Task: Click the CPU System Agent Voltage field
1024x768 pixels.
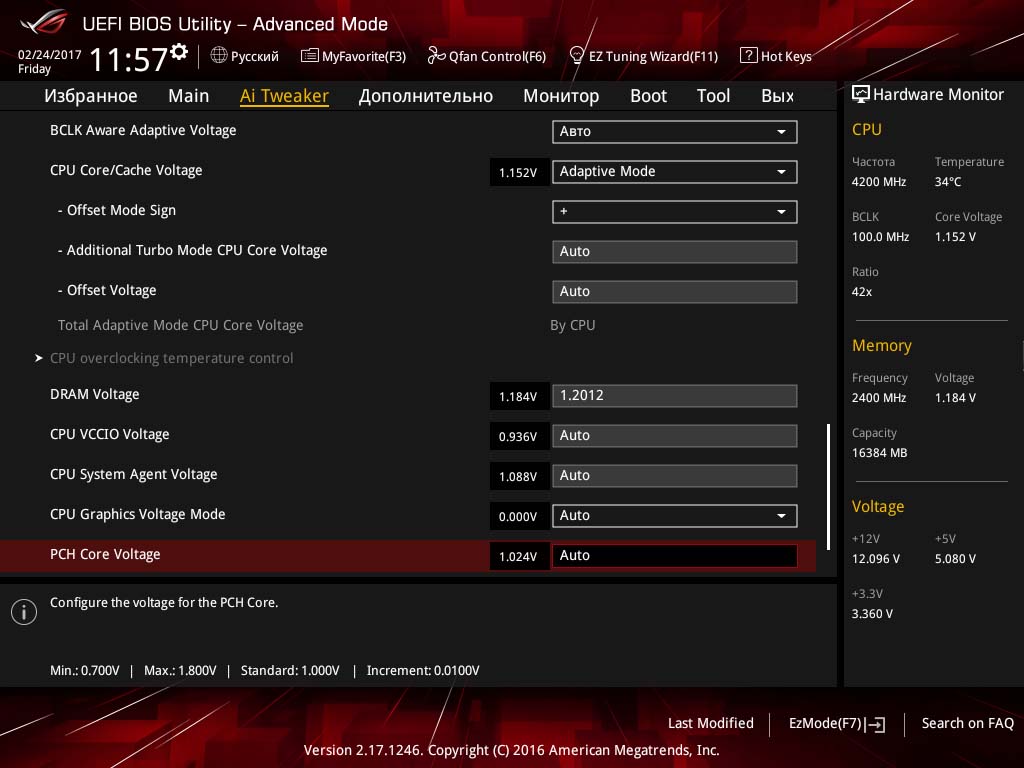Action: (675, 475)
